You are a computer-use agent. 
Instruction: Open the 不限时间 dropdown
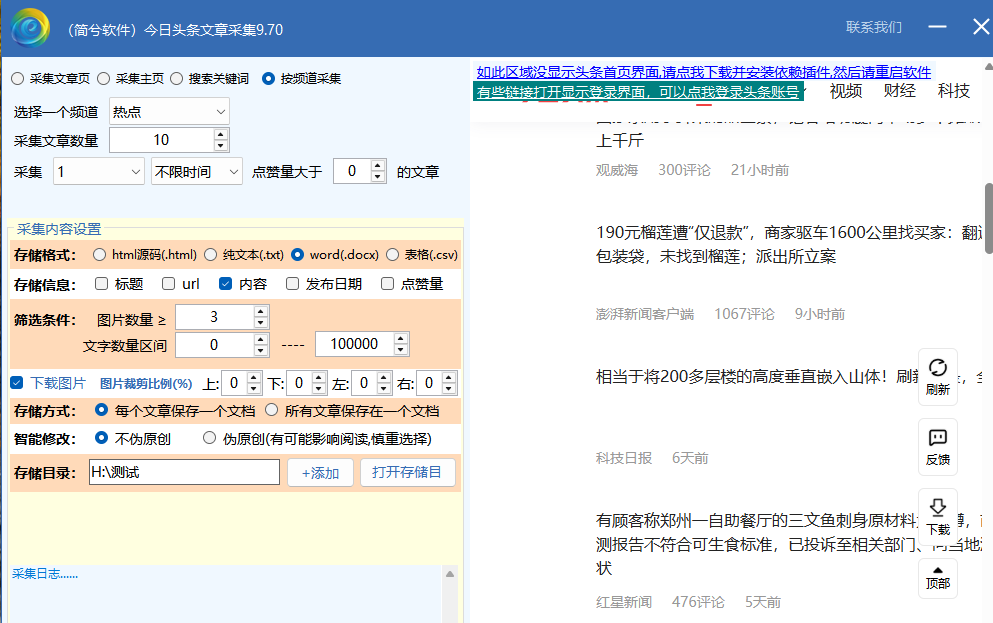[197, 172]
